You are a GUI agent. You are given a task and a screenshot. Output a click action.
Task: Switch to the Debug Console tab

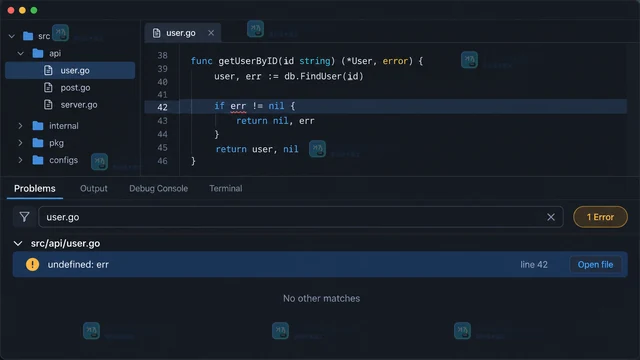[158, 189]
